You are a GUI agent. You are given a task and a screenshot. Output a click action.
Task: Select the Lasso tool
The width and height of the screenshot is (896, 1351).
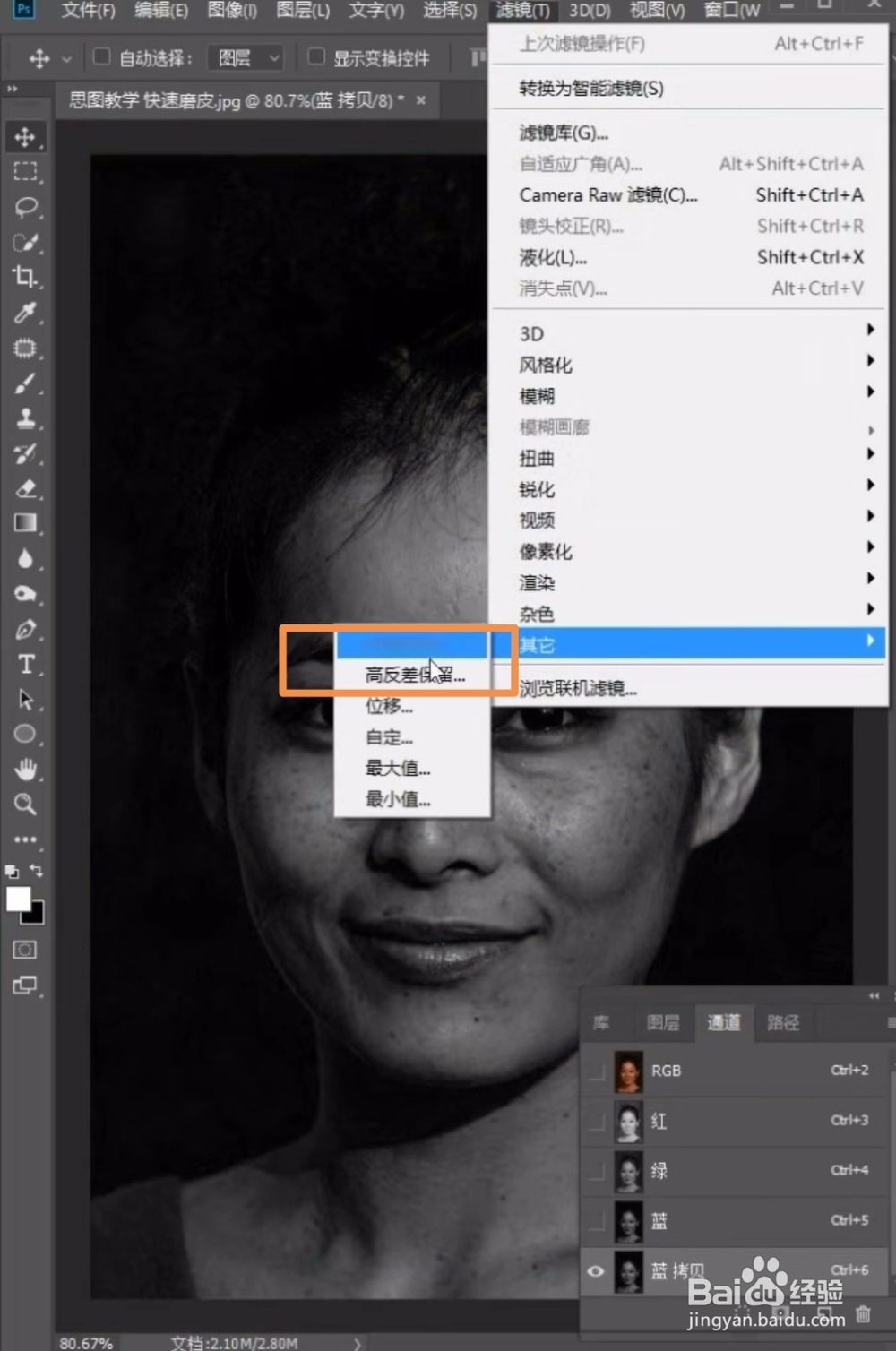pyautogui.click(x=25, y=207)
